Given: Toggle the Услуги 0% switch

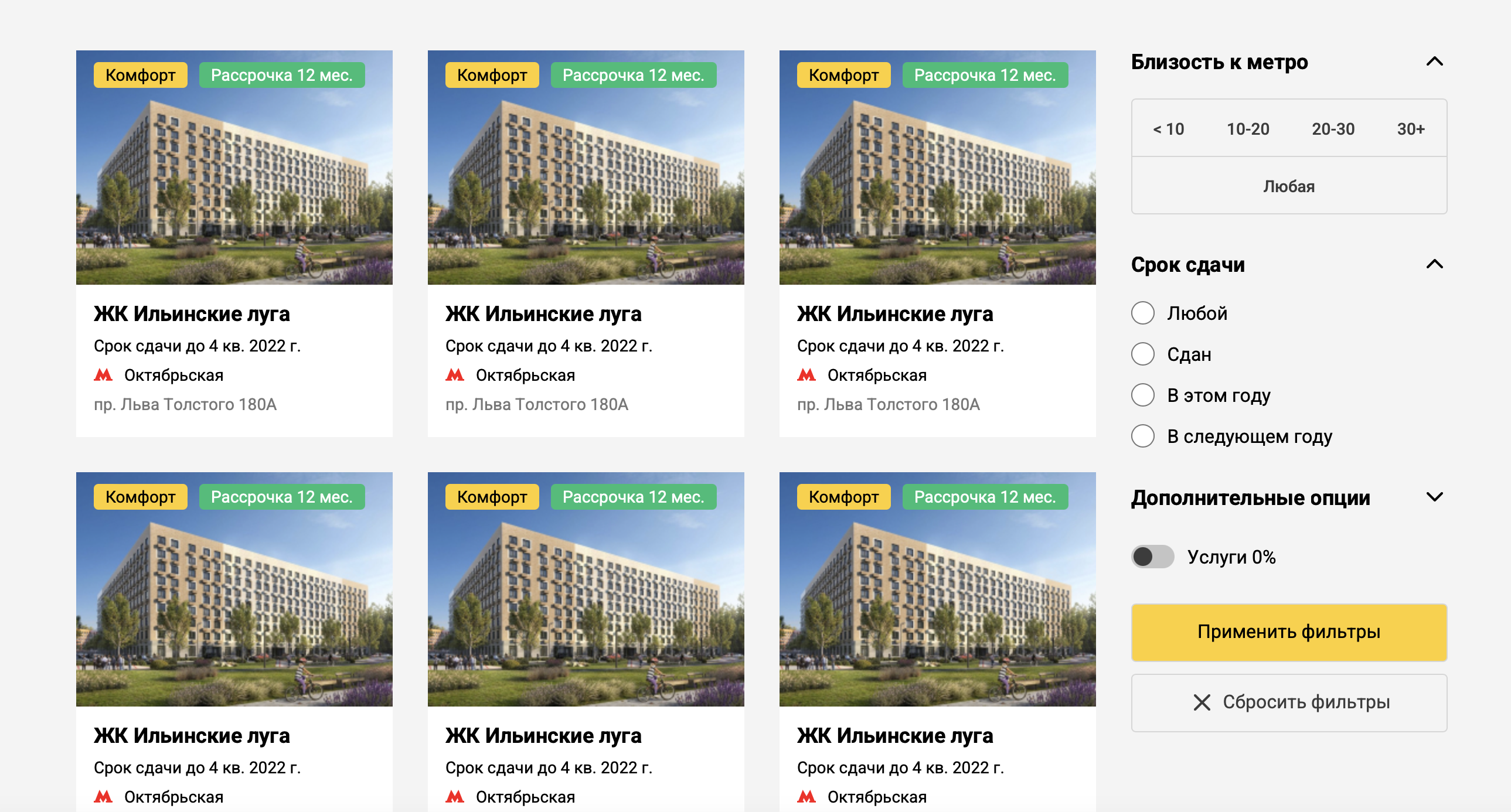Looking at the screenshot, I should pyautogui.click(x=1153, y=557).
